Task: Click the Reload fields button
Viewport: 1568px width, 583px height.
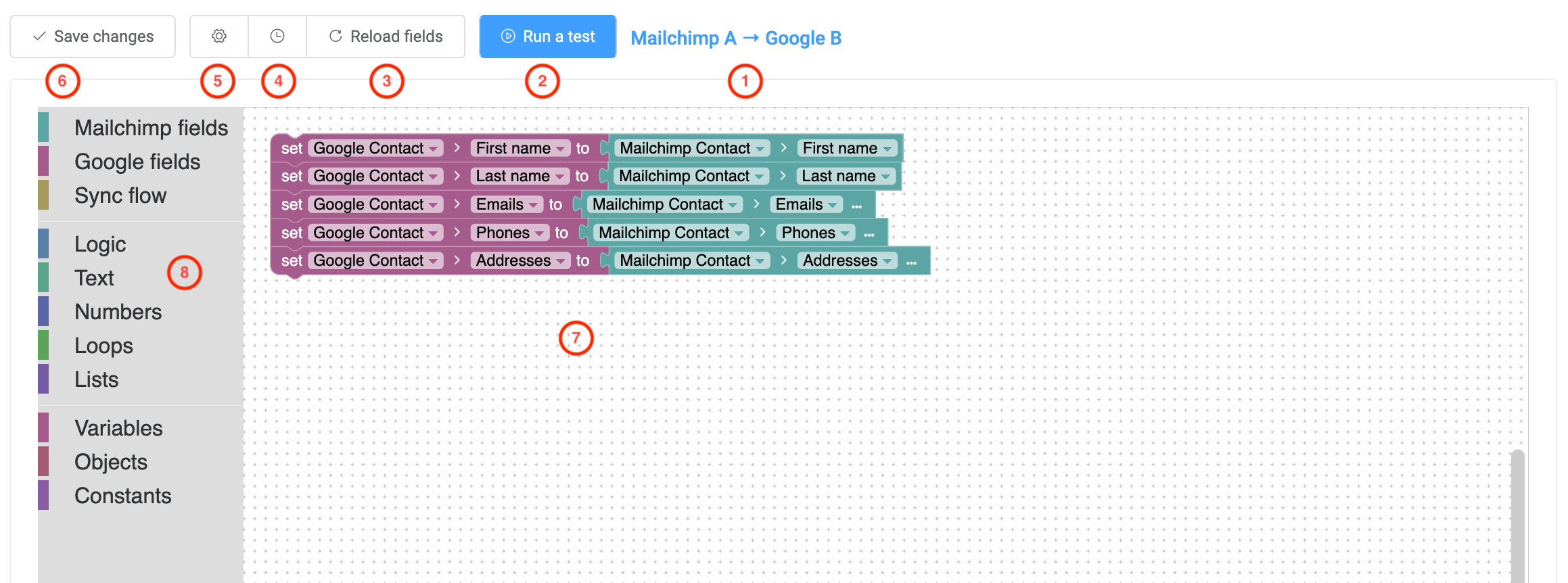Action: click(x=386, y=37)
